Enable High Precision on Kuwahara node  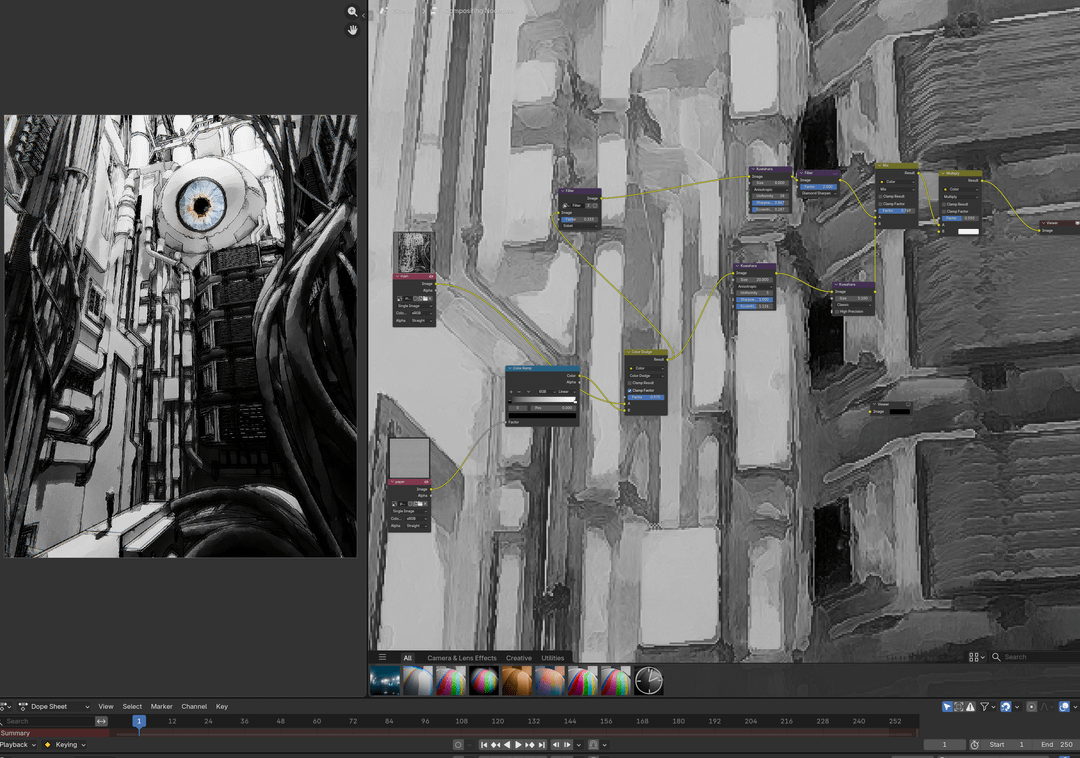[x=838, y=312]
